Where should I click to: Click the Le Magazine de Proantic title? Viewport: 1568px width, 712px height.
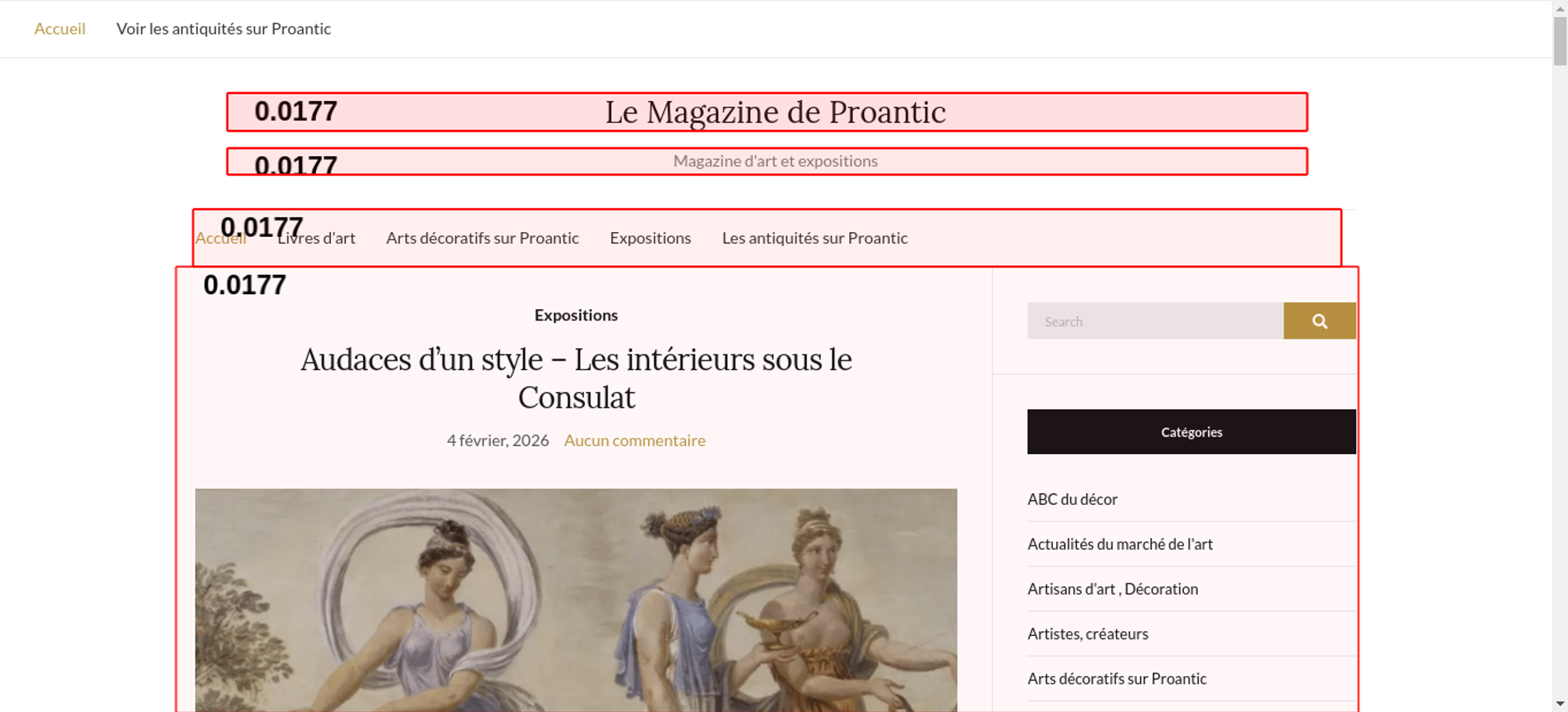coord(775,113)
